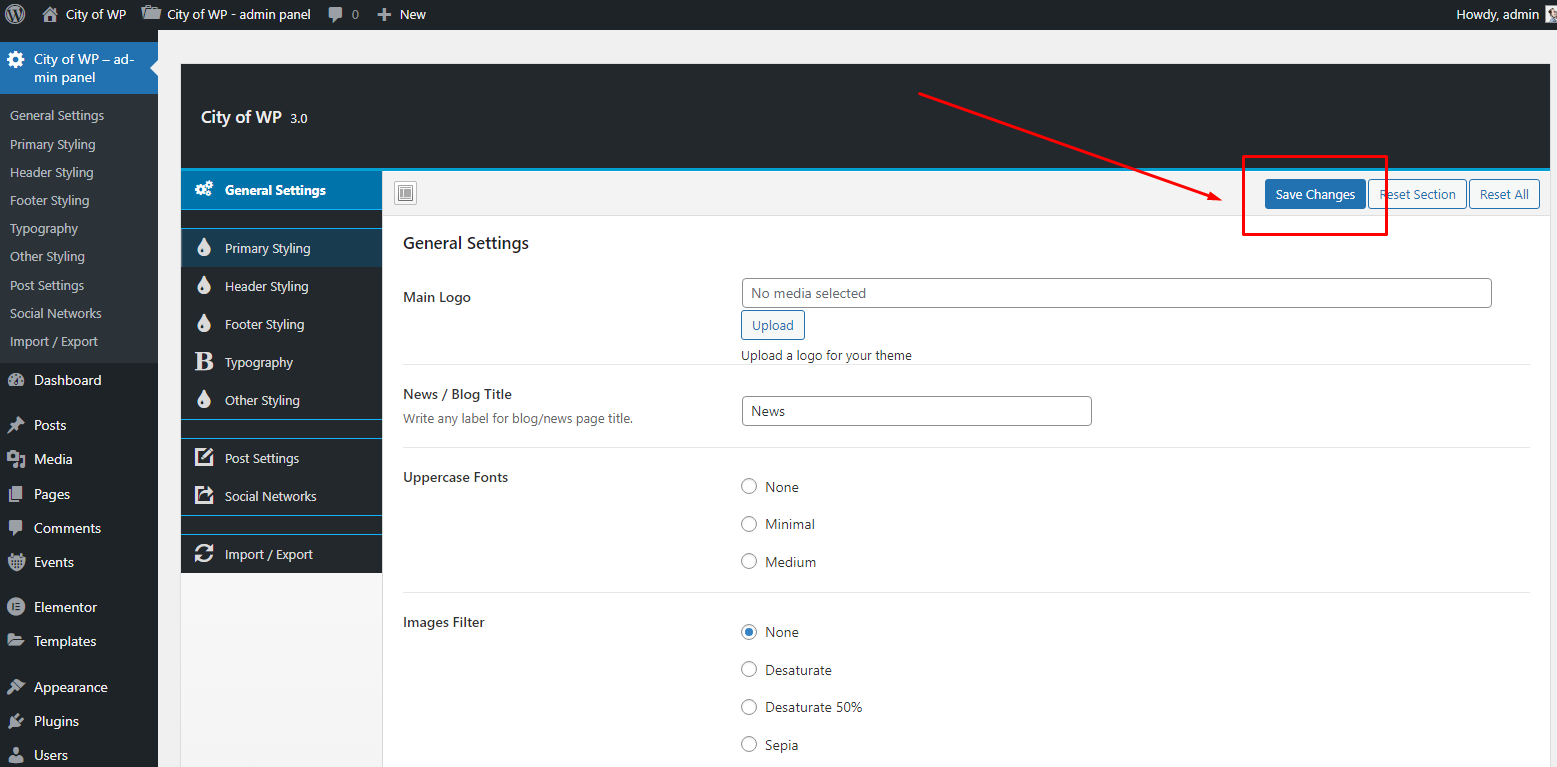
Task: Click the droplet icon beside Other Styling tab
Action: tap(204, 400)
